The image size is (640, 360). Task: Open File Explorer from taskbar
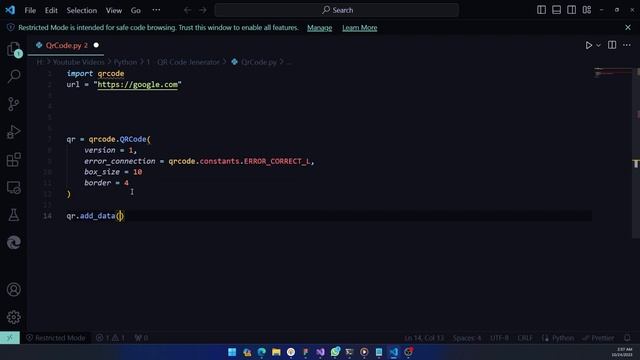pyautogui.click(x=276, y=352)
